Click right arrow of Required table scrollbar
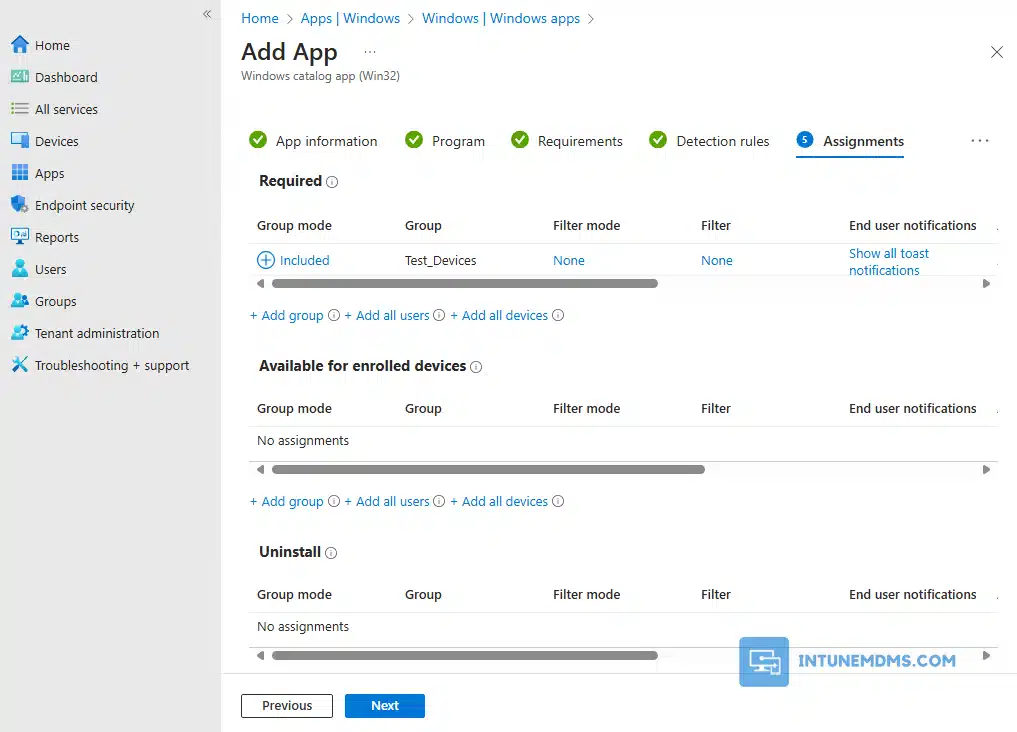Screen dimensions: 1017x732 point(986,283)
